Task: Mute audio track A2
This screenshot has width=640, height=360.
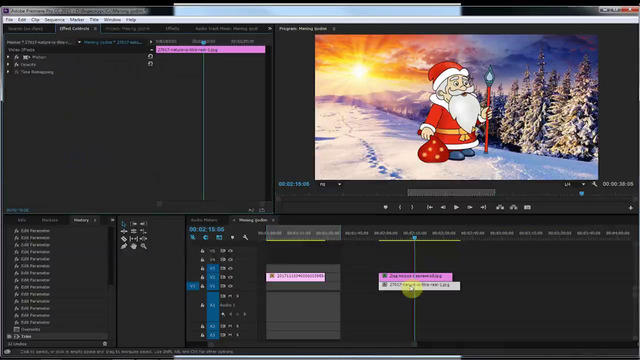Action: [230, 326]
